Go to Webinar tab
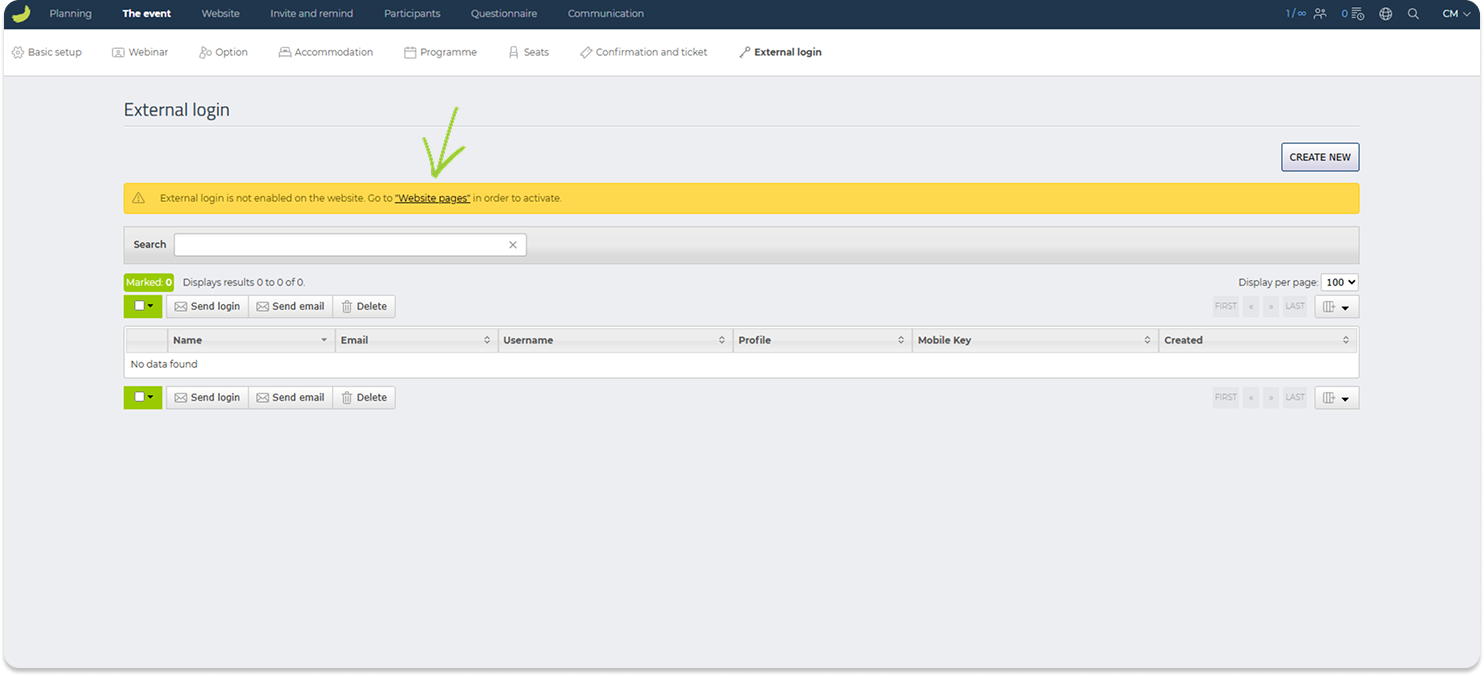 pyautogui.click(x=140, y=52)
